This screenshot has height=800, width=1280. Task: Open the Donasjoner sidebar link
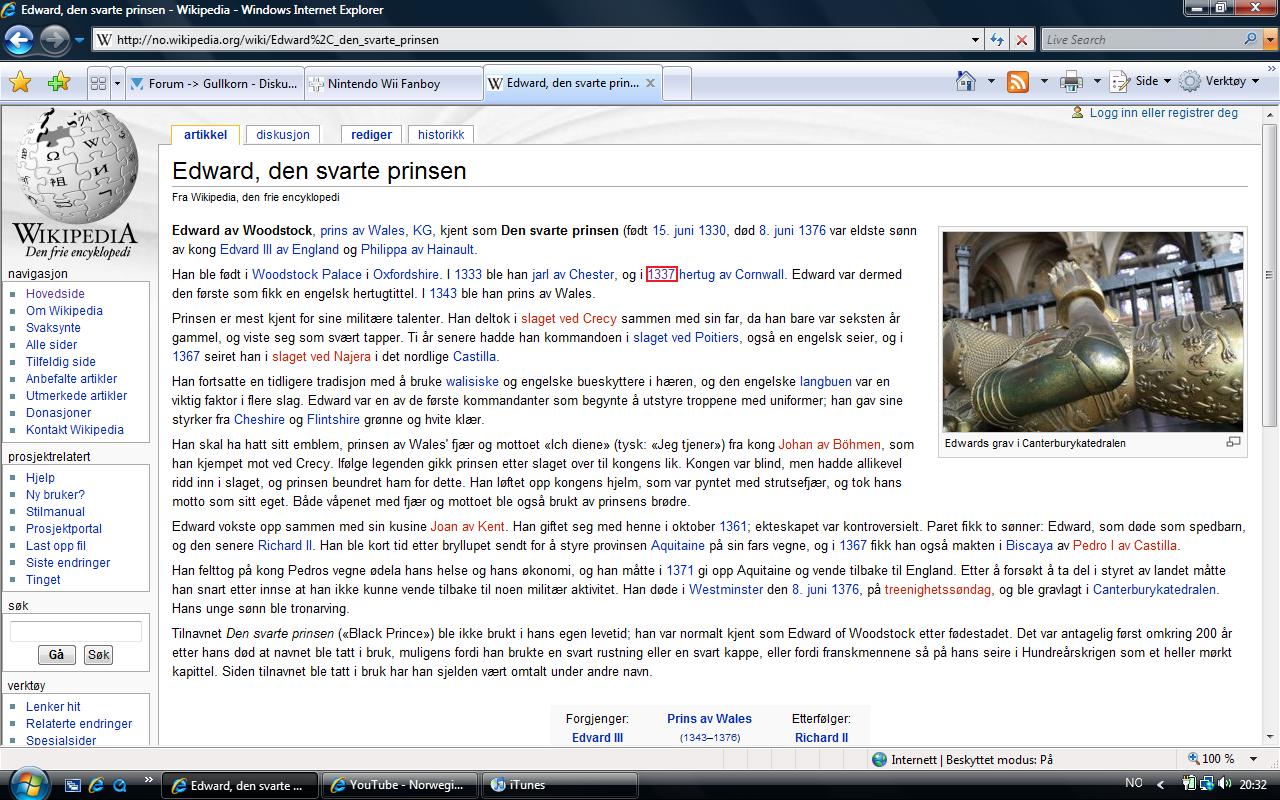click(58, 412)
